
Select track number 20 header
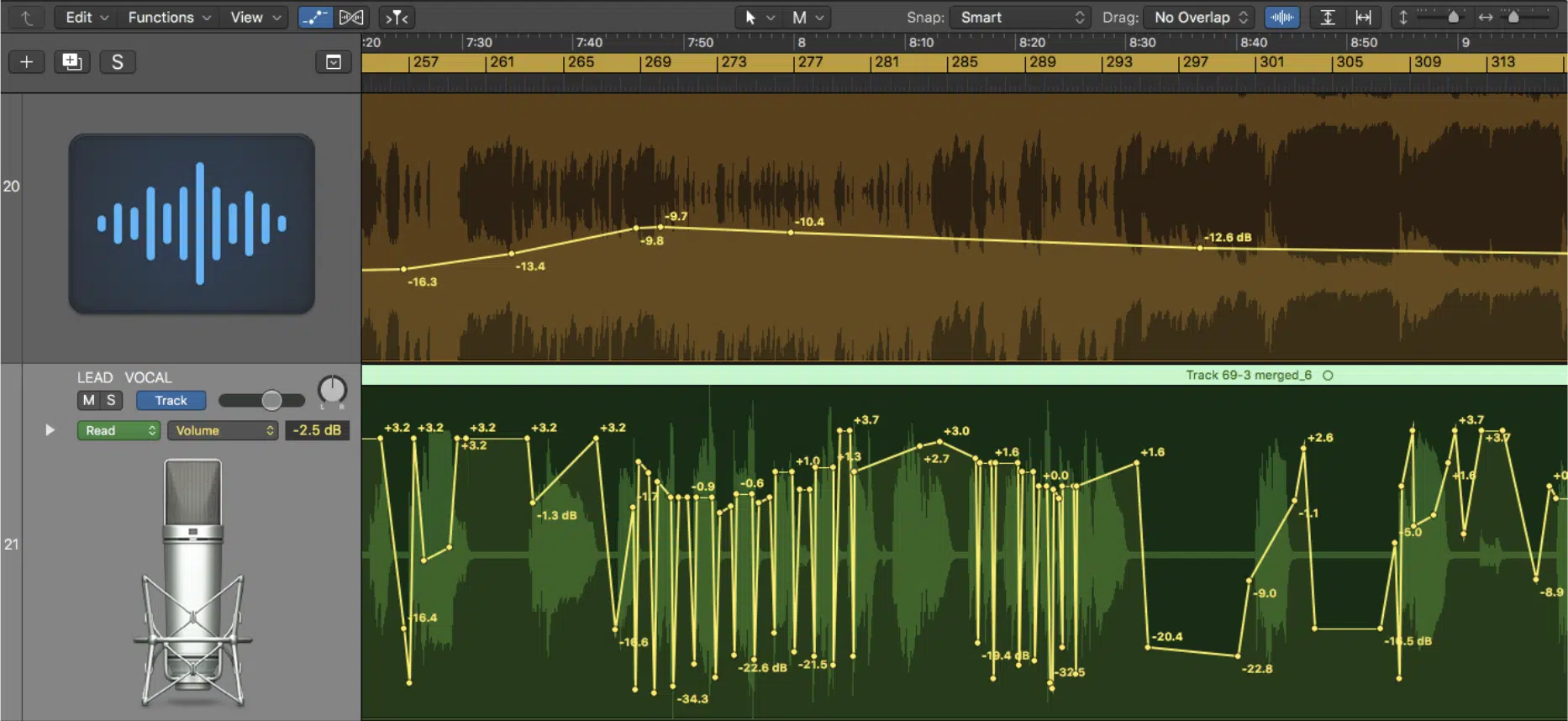tap(11, 187)
